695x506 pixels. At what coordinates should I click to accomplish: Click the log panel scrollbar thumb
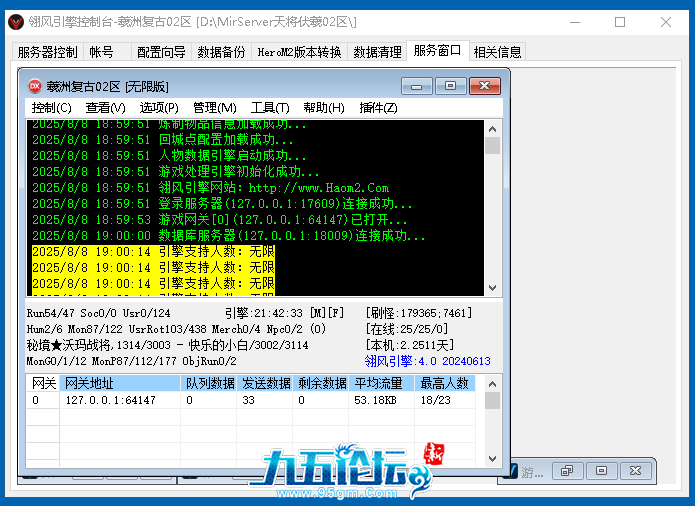click(x=492, y=145)
